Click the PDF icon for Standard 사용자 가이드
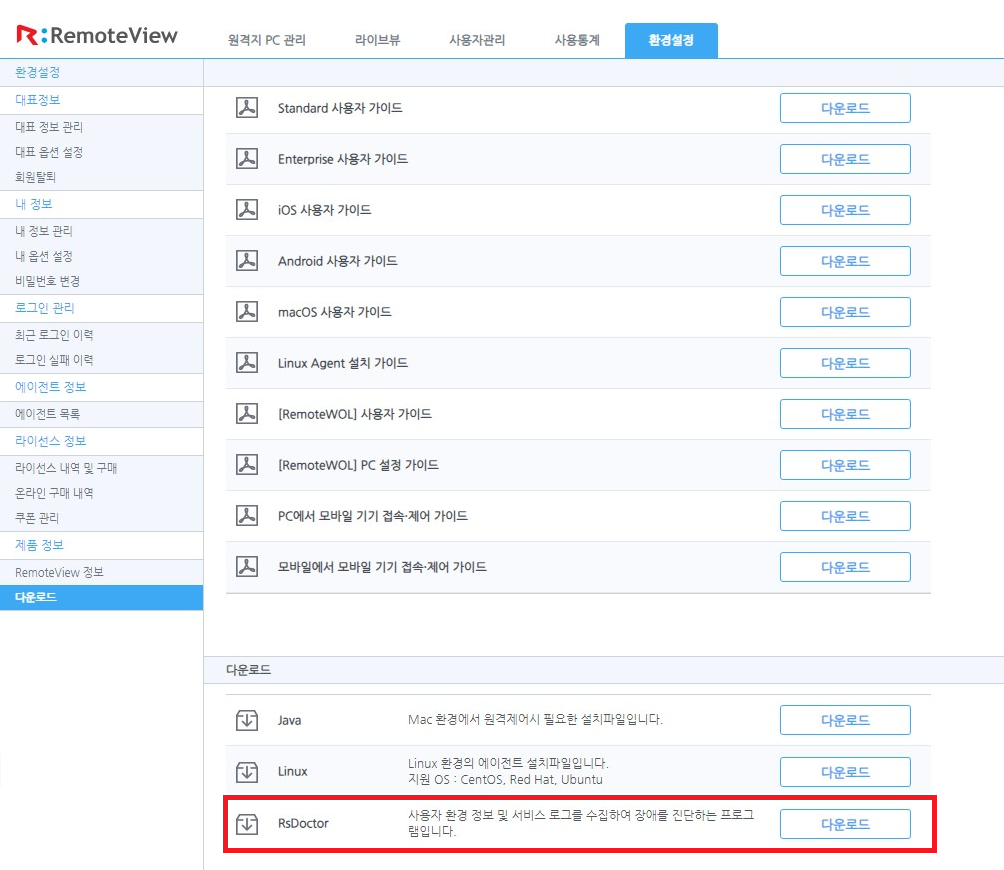The height and width of the screenshot is (870, 1004). pos(247,108)
